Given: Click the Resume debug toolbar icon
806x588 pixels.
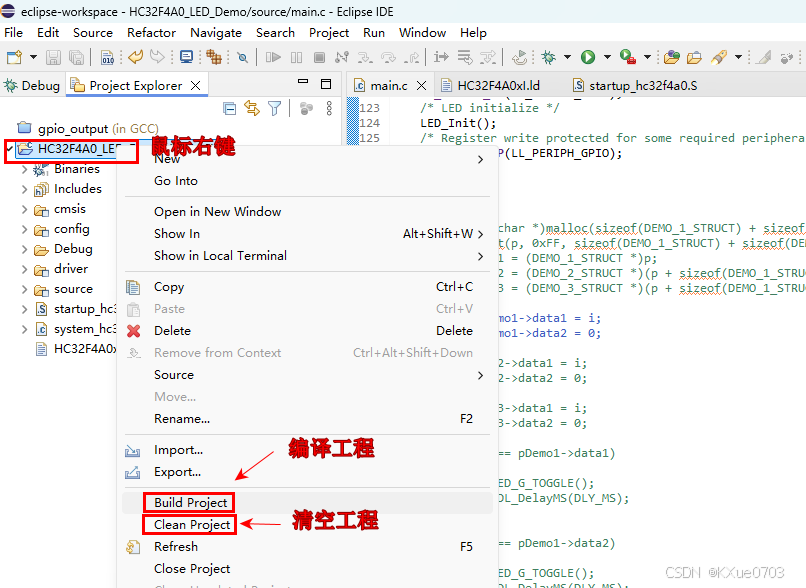Looking at the screenshot, I should (x=273, y=57).
